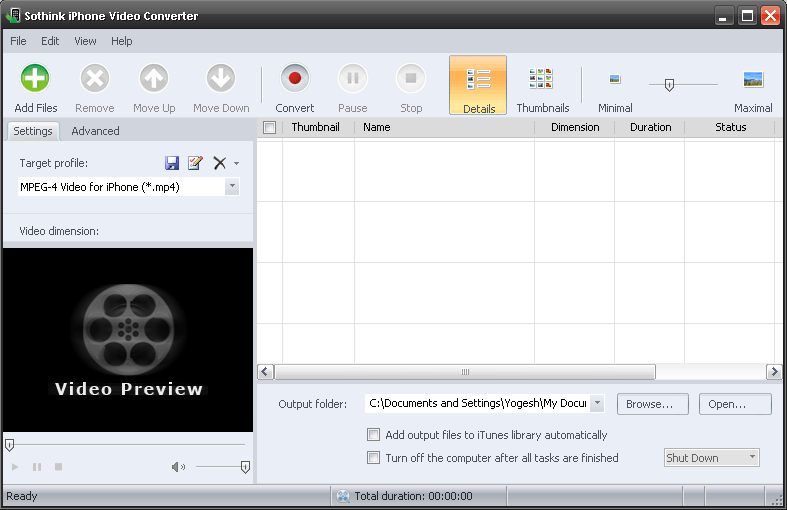The width and height of the screenshot is (787, 510).
Task: Start conversion with the Convert icon
Action: tap(295, 78)
